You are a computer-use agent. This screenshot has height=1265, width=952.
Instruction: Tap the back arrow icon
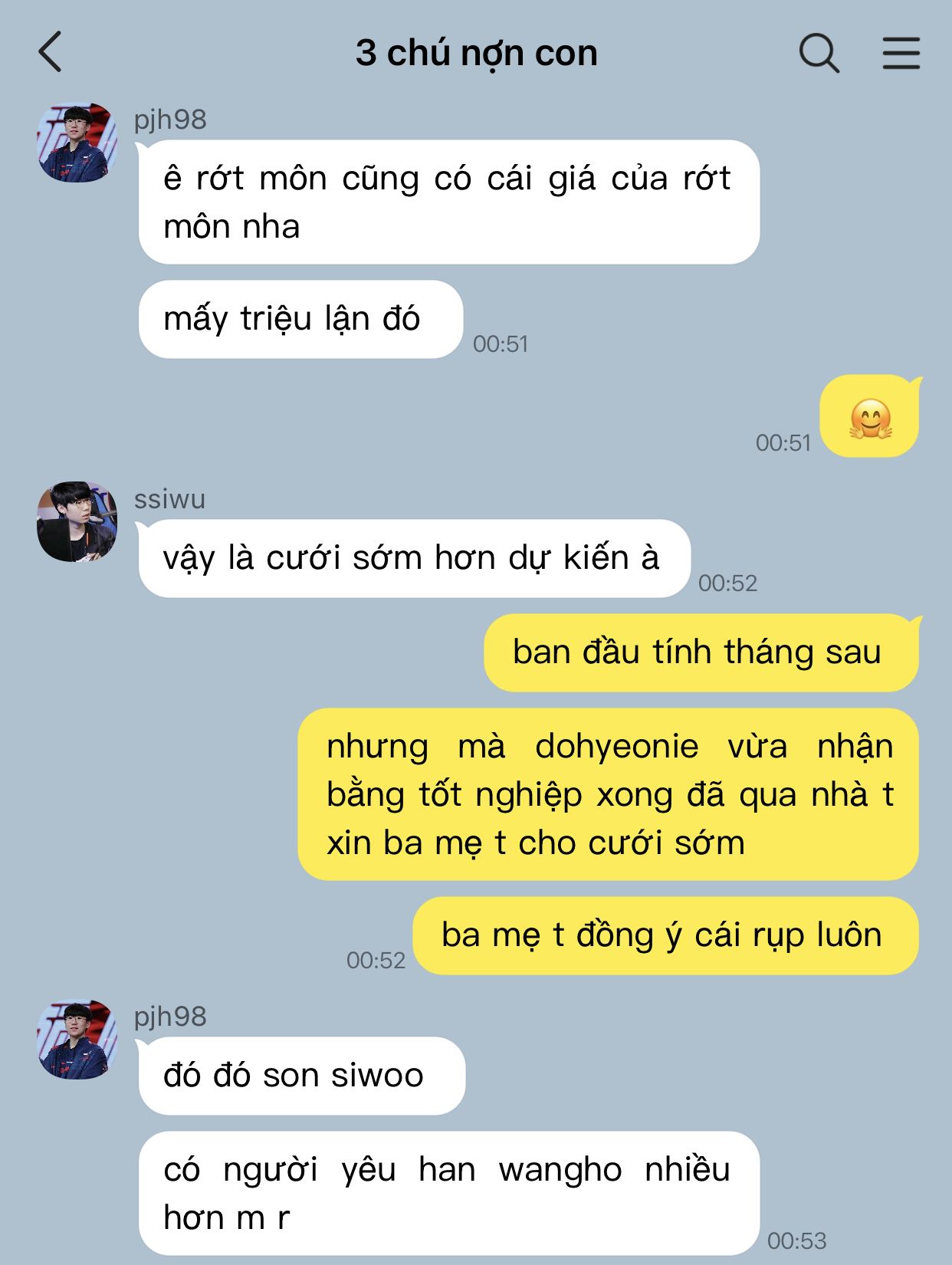(x=50, y=52)
